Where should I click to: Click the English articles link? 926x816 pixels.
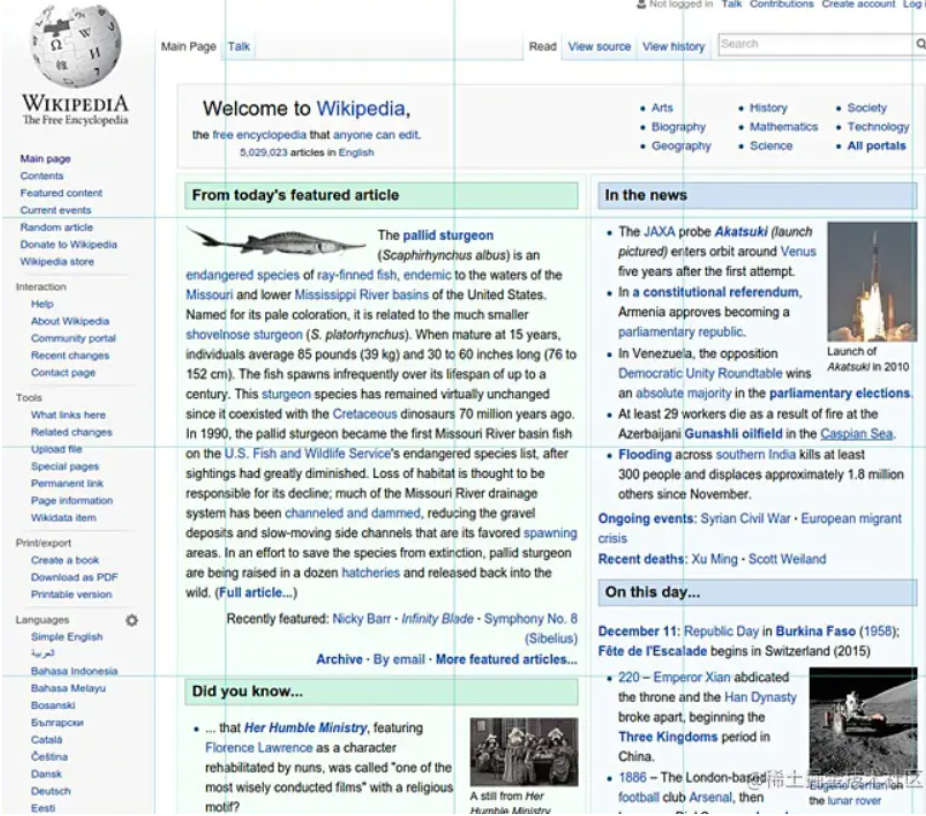[x=356, y=152]
